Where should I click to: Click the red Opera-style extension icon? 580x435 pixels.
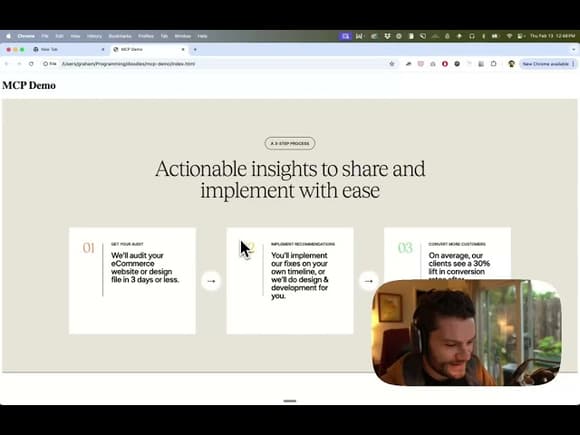(445, 64)
